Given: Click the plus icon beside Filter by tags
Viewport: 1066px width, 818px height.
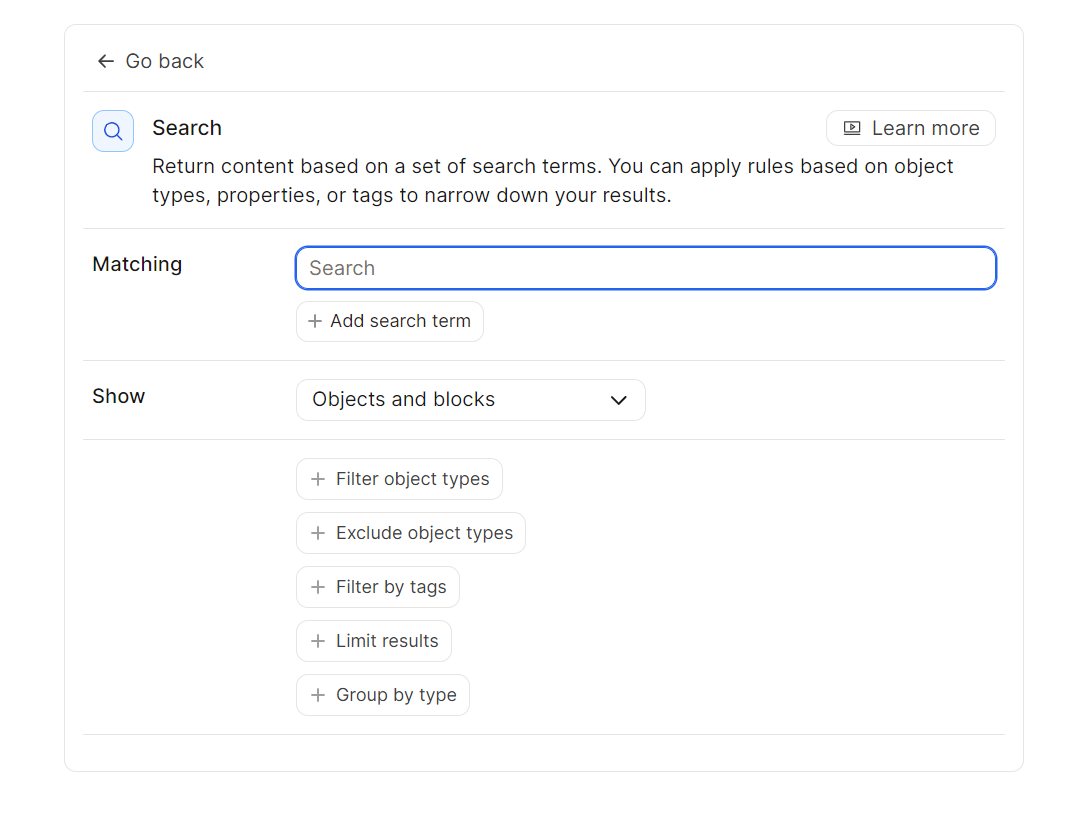Looking at the screenshot, I should point(318,587).
